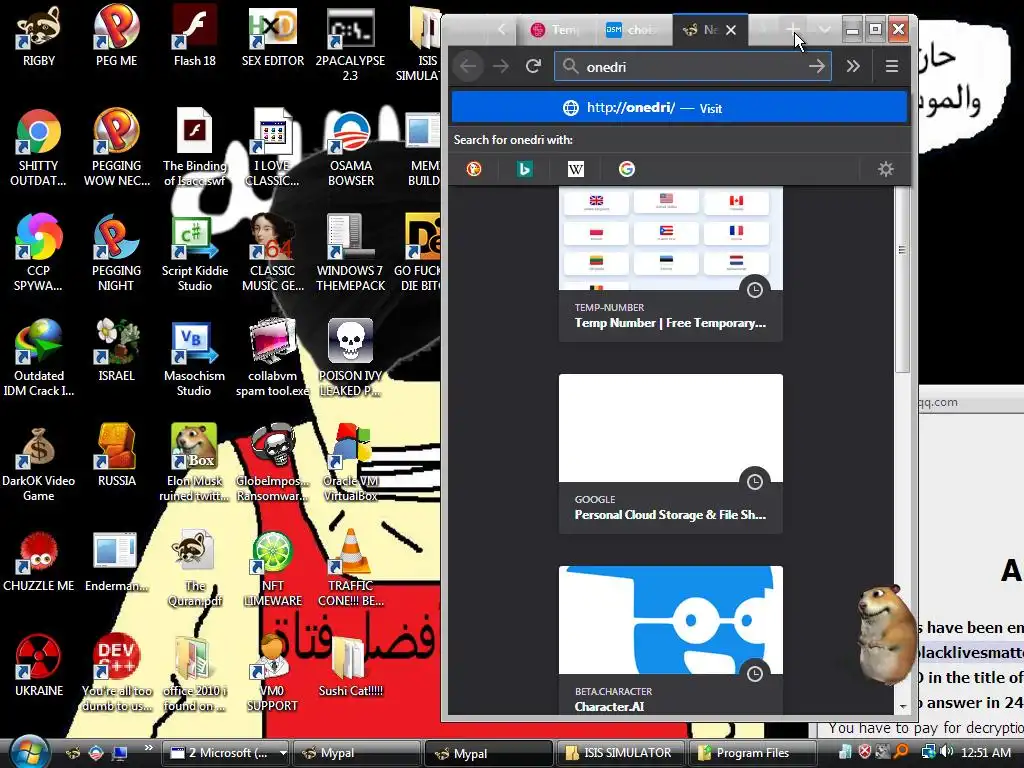
Task: Open the Outdated IDM Crack I... shortcut
Action: 39,359
